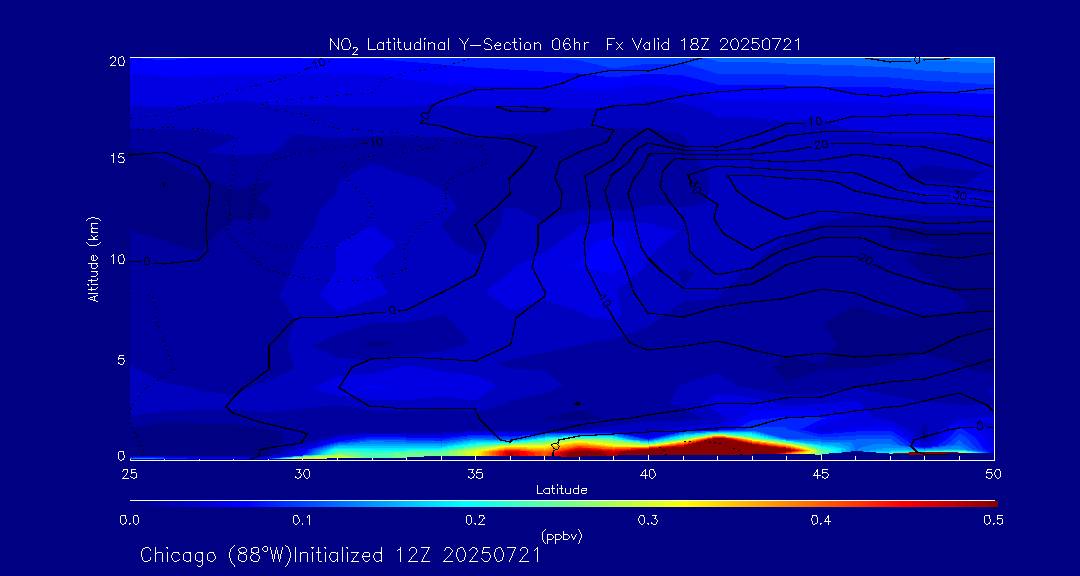1080x576 pixels.
Task: Select the "Altitude (km)" axis label
Action: [93, 258]
